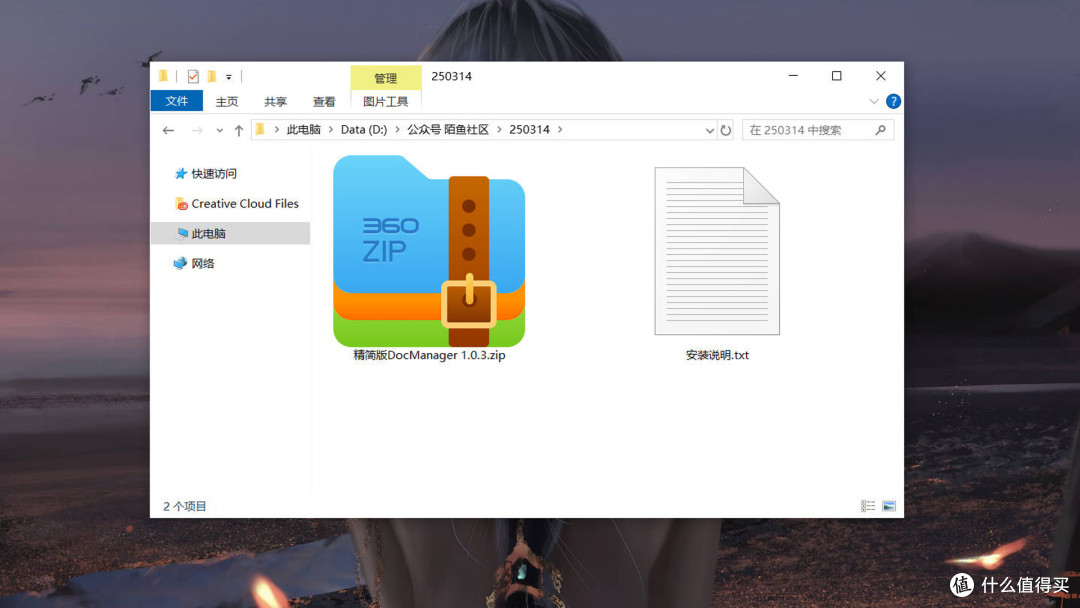Open the 图片工具 ribbon tab
Viewport: 1080px width, 608px height.
point(386,102)
